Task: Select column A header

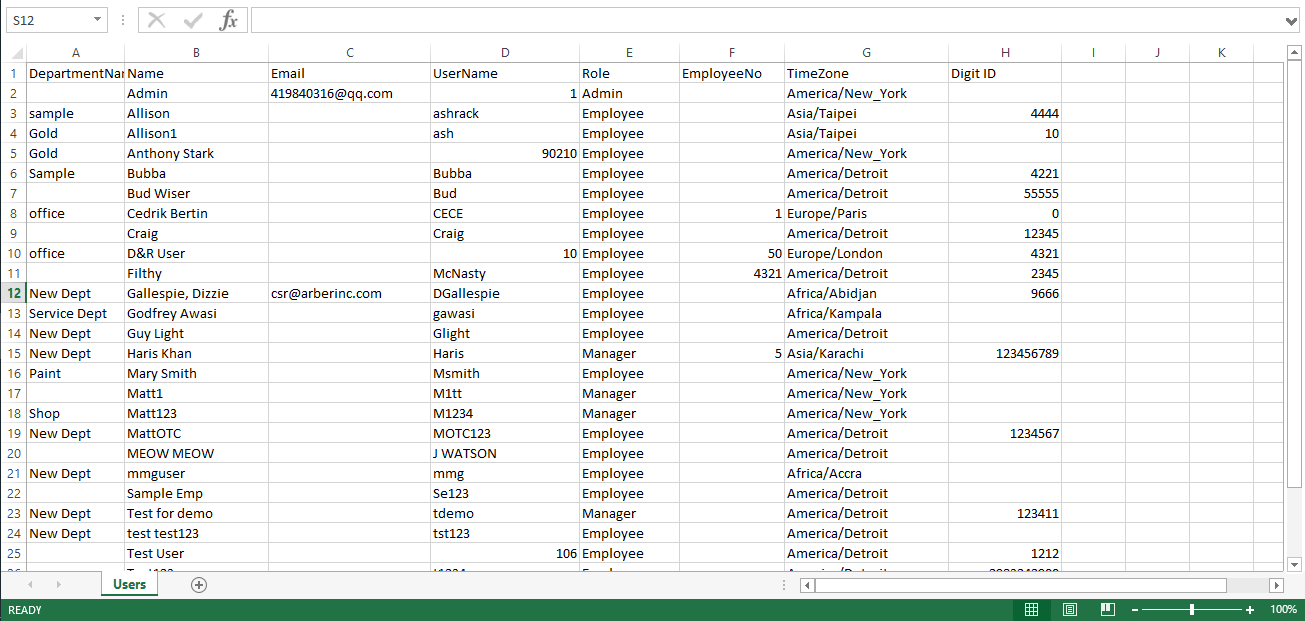Action: tap(76, 53)
